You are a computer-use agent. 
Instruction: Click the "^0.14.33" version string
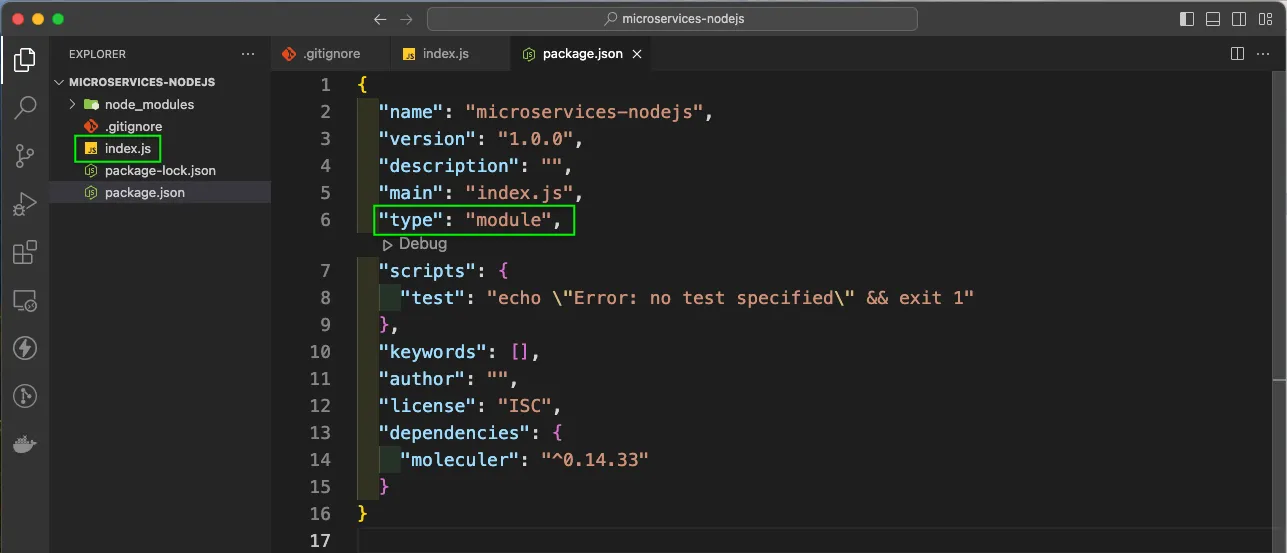(595, 460)
